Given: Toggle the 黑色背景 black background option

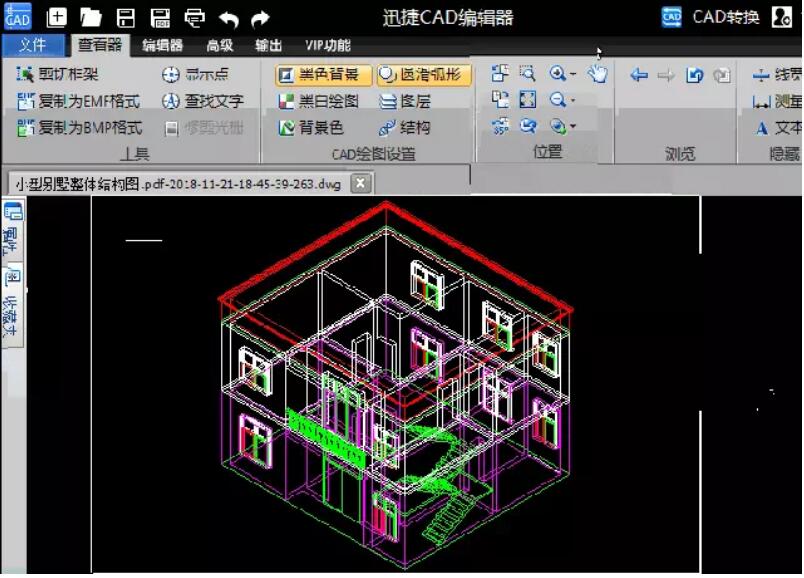Looking at the screenshot, I should [x=323, y=75].
